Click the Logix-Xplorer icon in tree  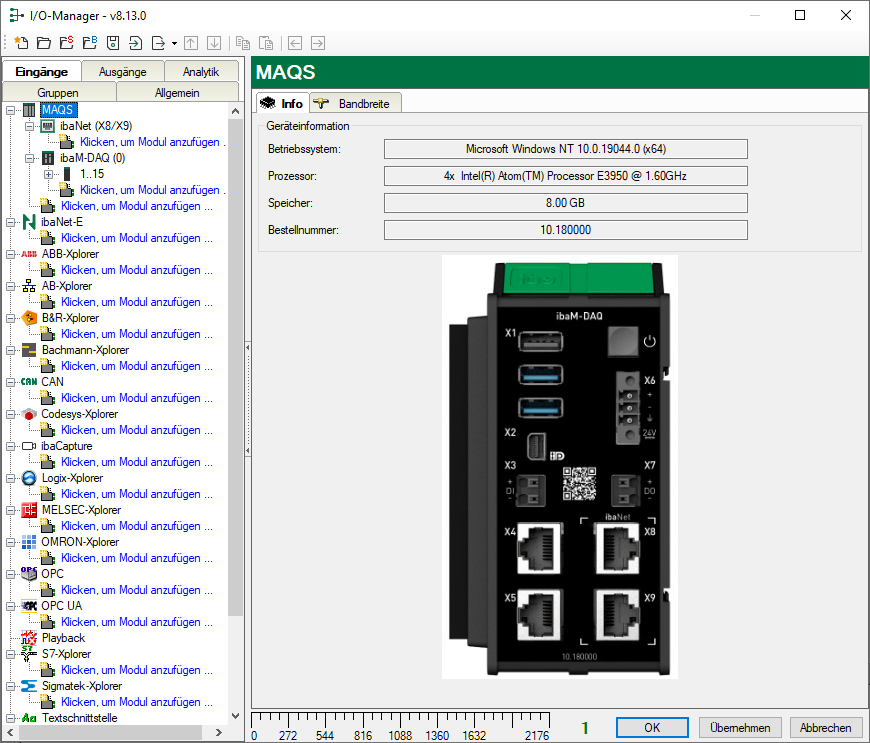[29, 478]
